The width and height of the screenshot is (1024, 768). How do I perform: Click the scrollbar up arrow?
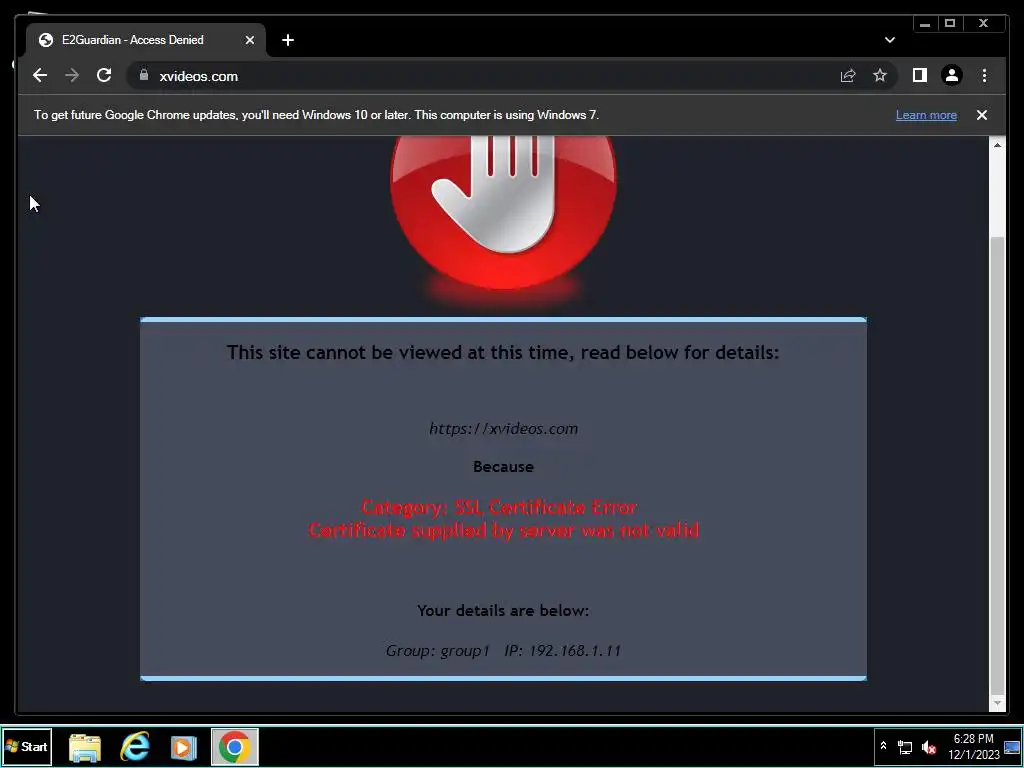[997, 144]
